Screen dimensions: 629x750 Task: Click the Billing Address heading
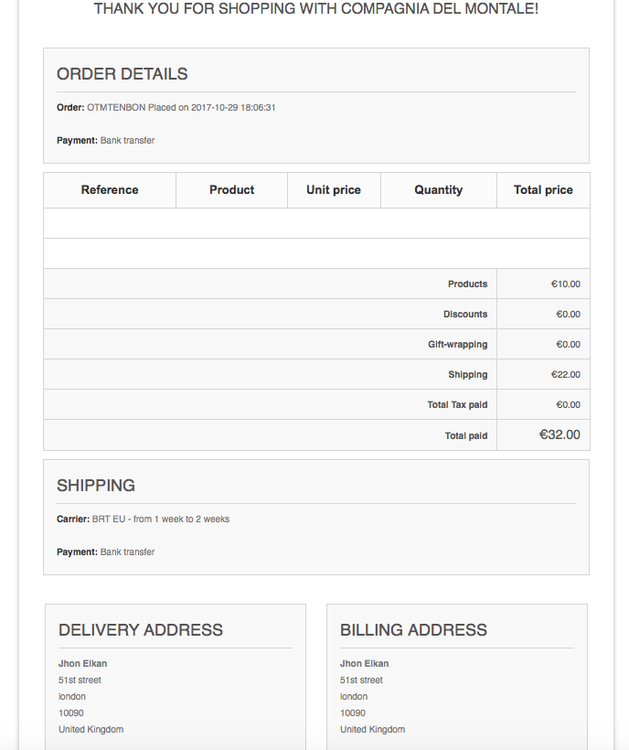tap(414, 630)
